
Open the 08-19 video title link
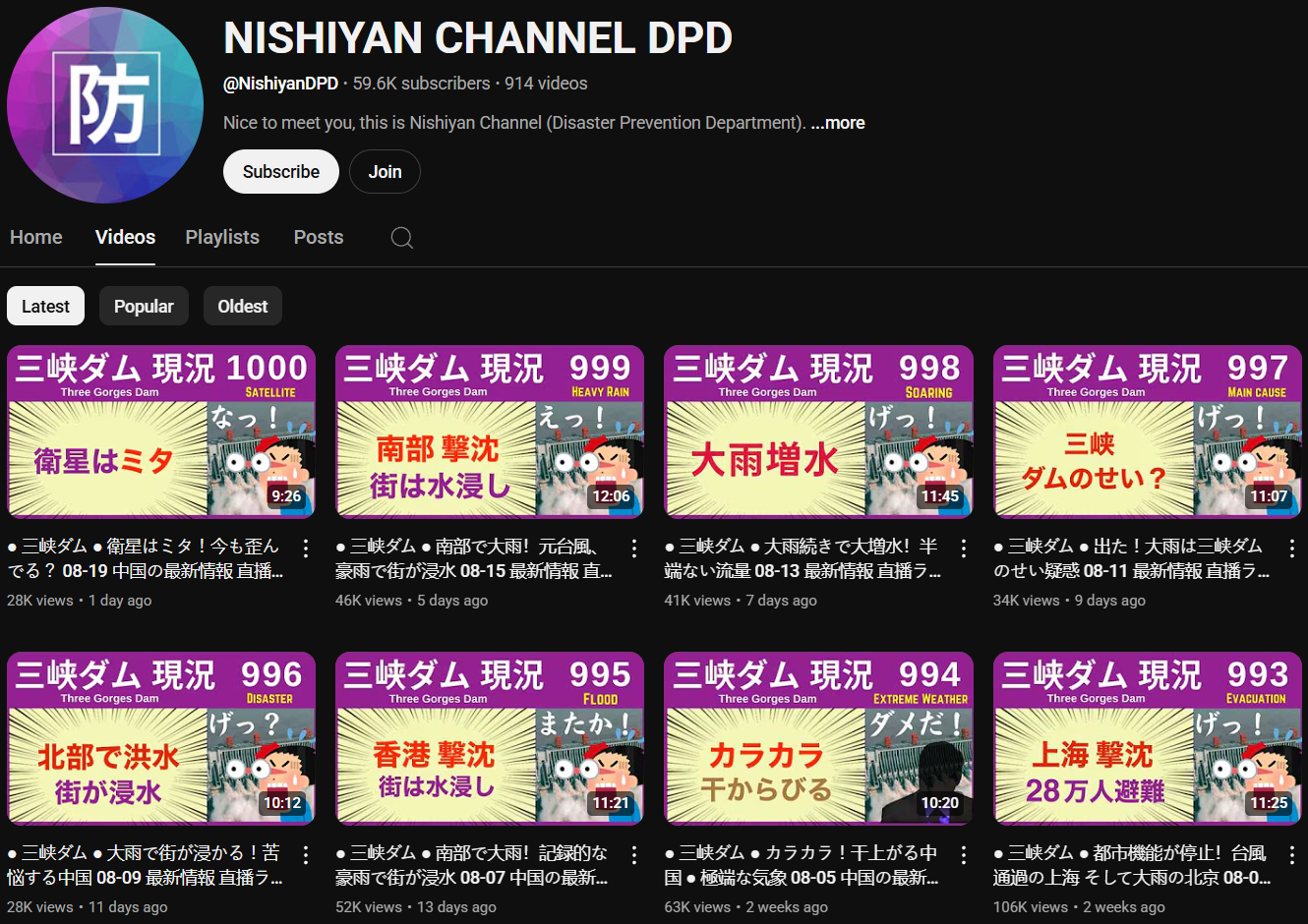(146, 558)
